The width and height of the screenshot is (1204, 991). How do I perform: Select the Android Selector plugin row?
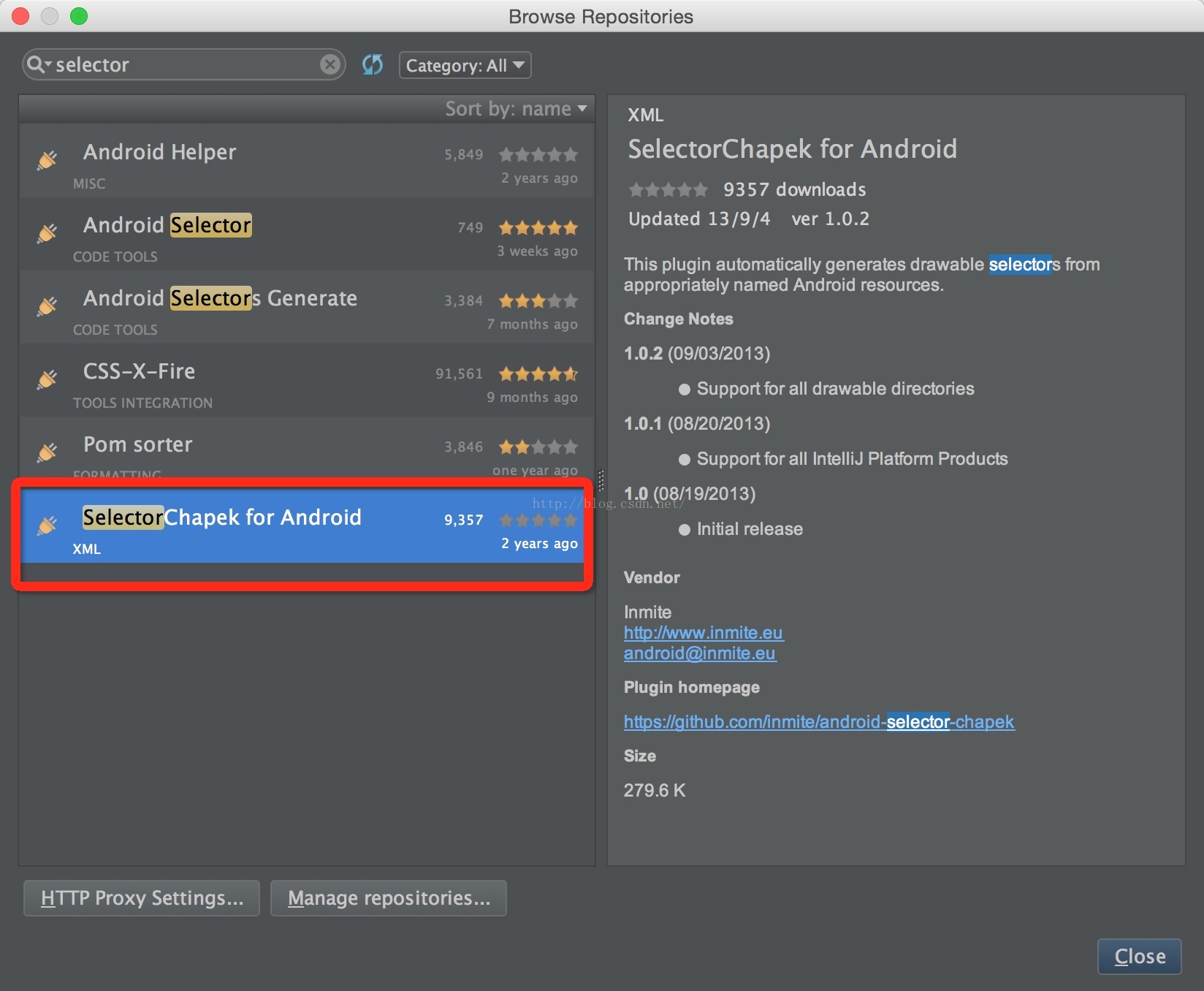click(306, 234)
